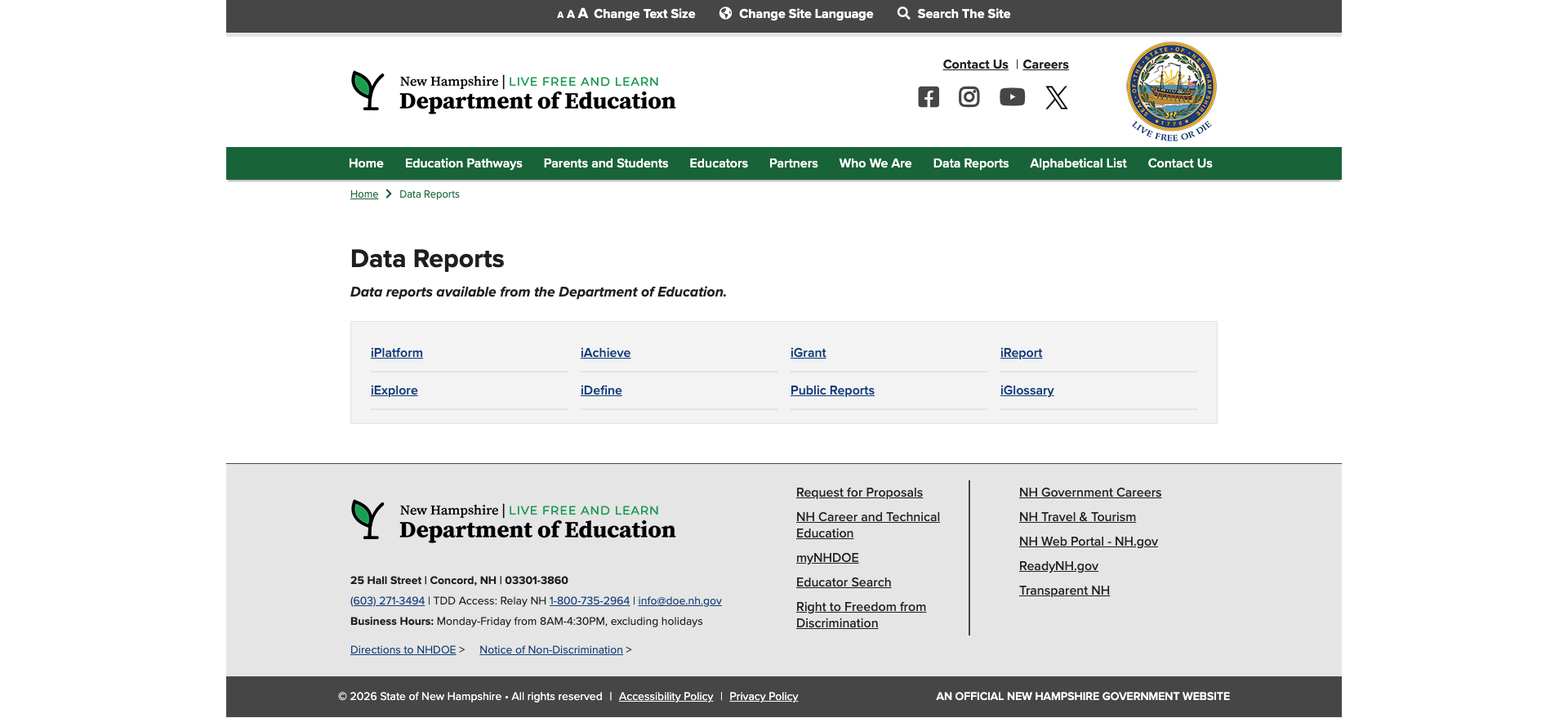Screen dimensions: 1568x718
Task: Open the ReadyNH.gov link
Action: [x=1059, y=566]
